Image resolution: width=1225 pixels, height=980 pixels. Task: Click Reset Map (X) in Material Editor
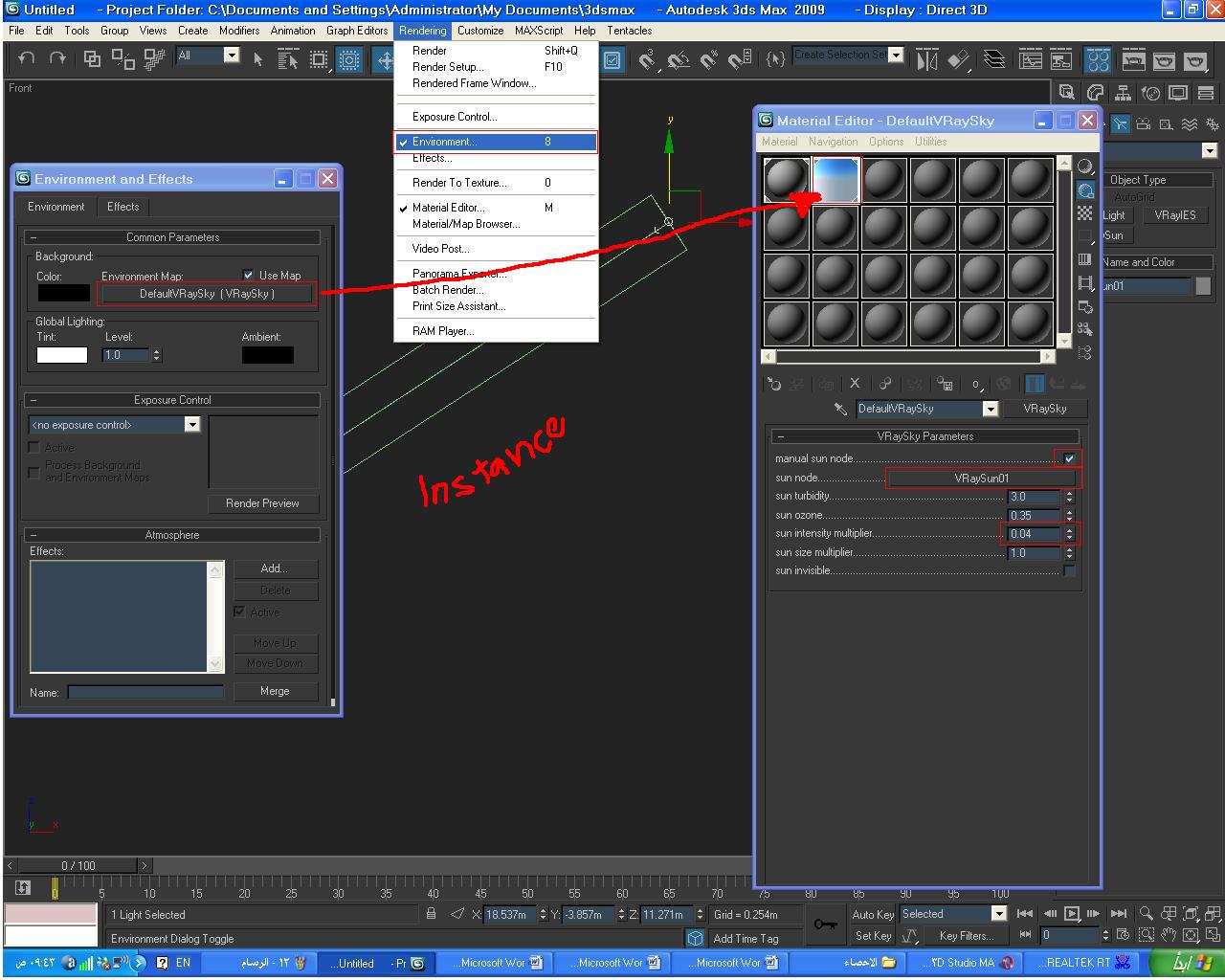click(855, 384)
